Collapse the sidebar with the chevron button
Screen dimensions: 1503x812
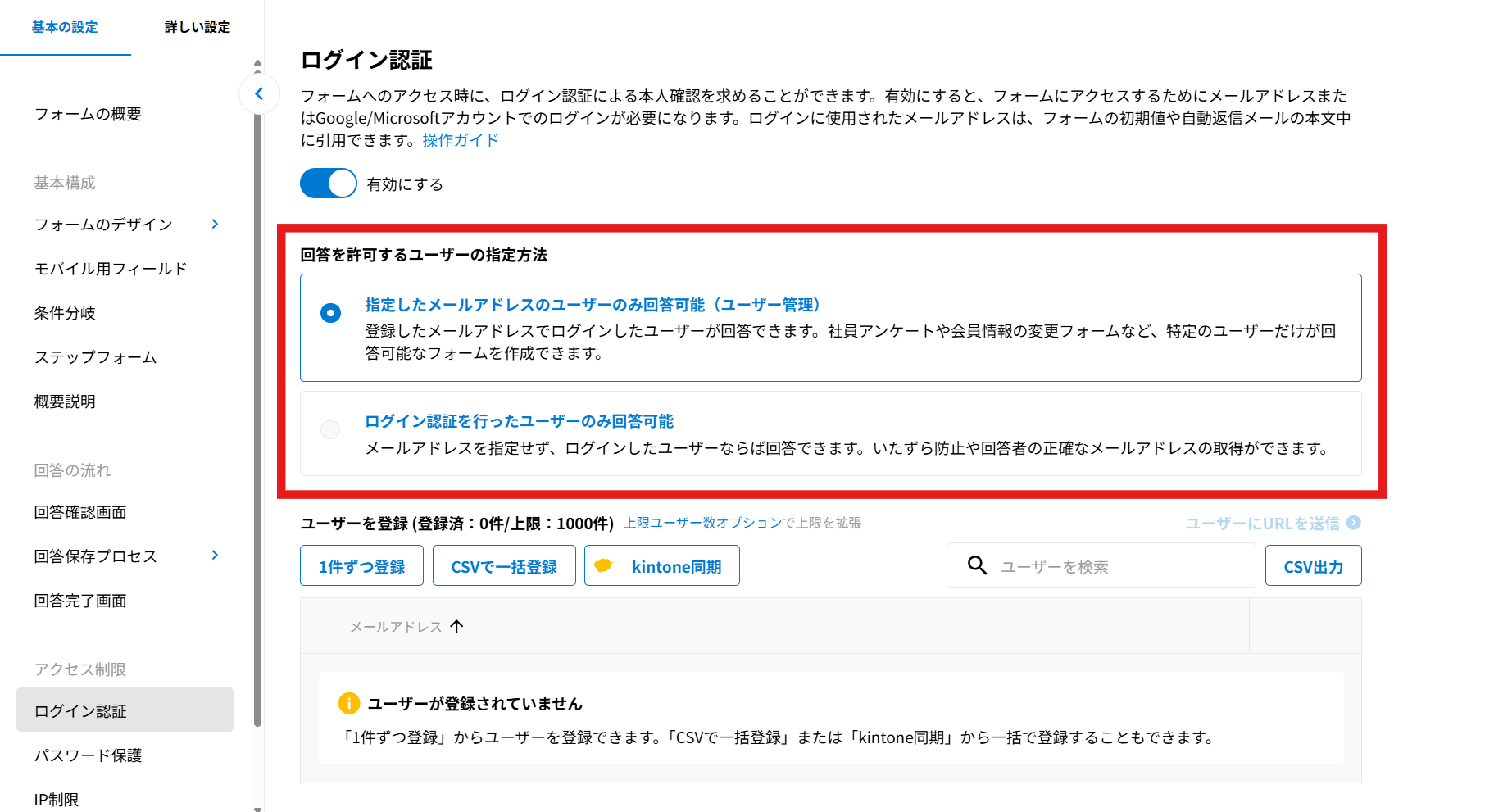[x=259, y=93]
